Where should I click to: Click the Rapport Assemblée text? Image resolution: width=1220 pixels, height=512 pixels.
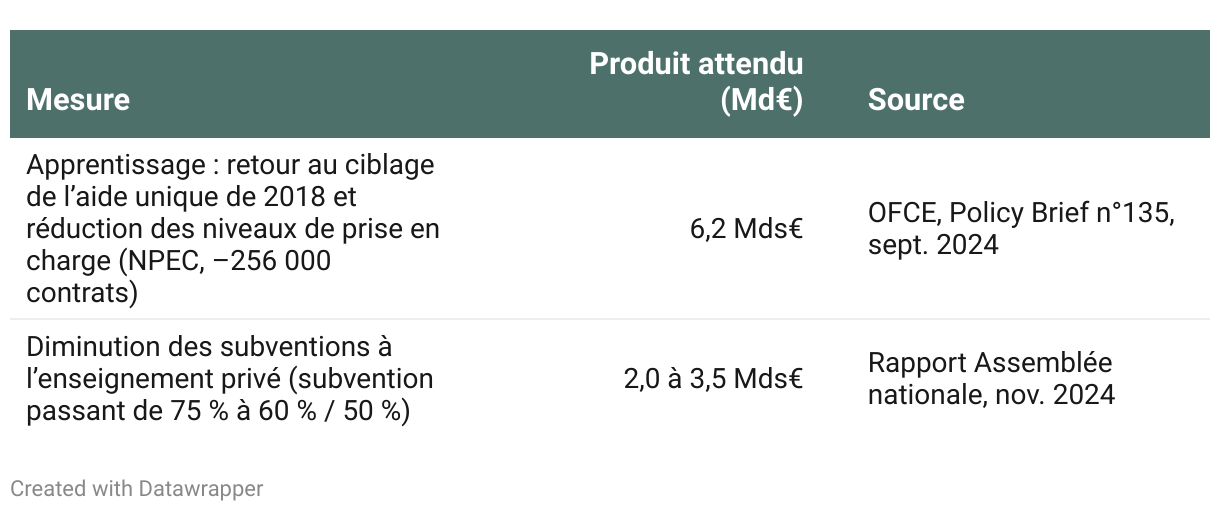[989, 362]
